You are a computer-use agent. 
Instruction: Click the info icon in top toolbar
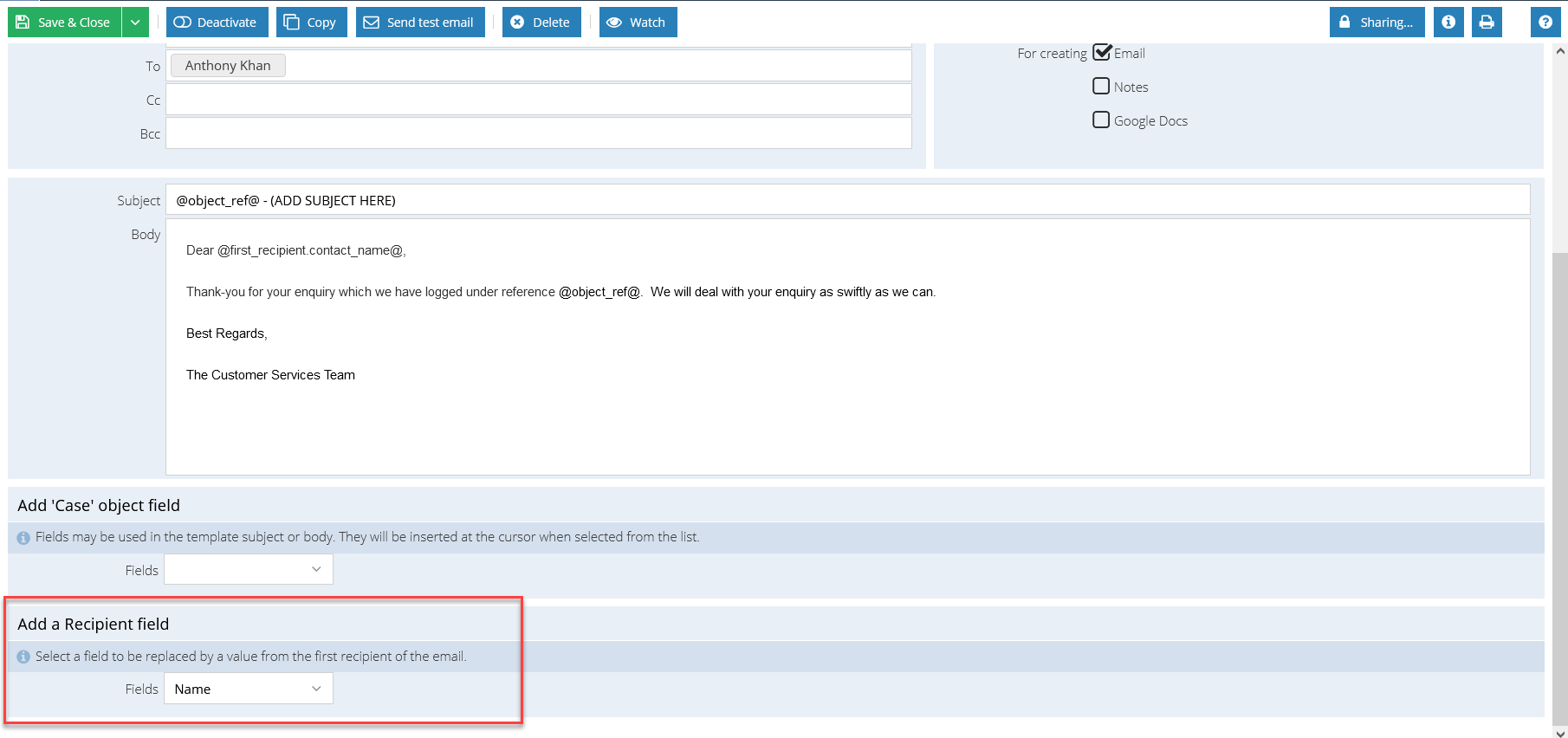(1448, 23)
